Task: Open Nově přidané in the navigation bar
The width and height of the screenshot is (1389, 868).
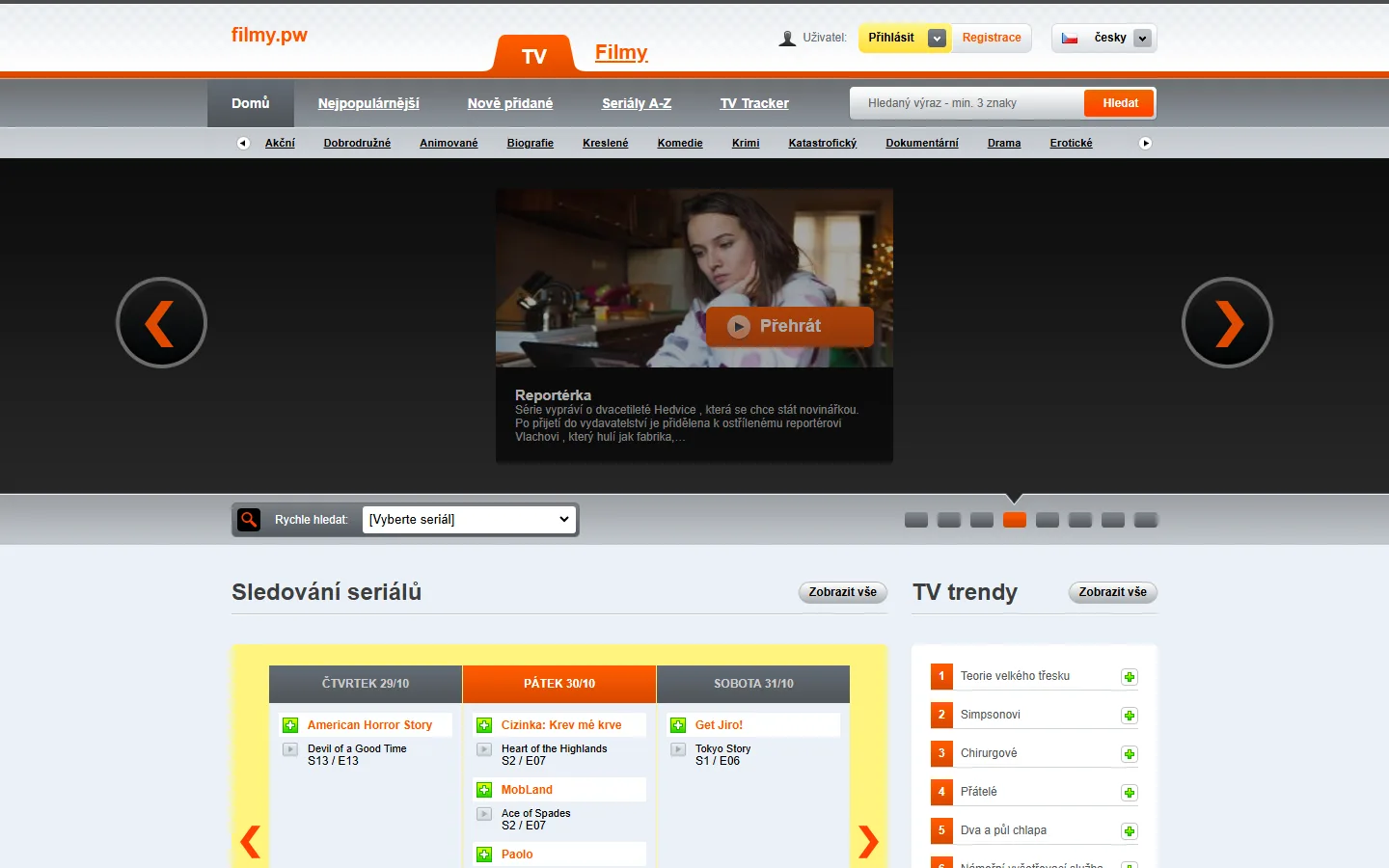Action: (x=510, y=103)
